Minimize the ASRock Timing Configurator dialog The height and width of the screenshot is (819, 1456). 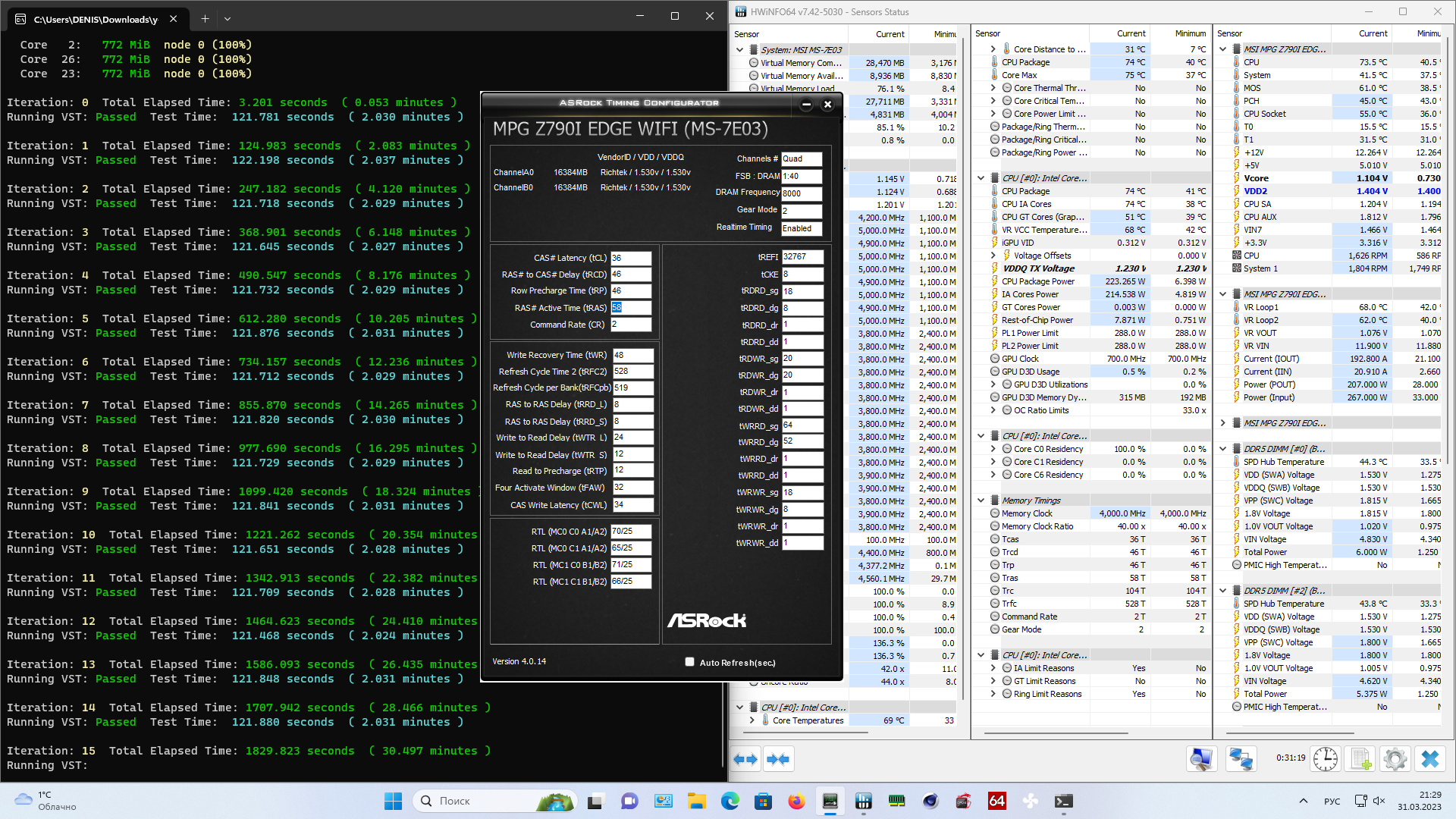[x=807, y=105]
